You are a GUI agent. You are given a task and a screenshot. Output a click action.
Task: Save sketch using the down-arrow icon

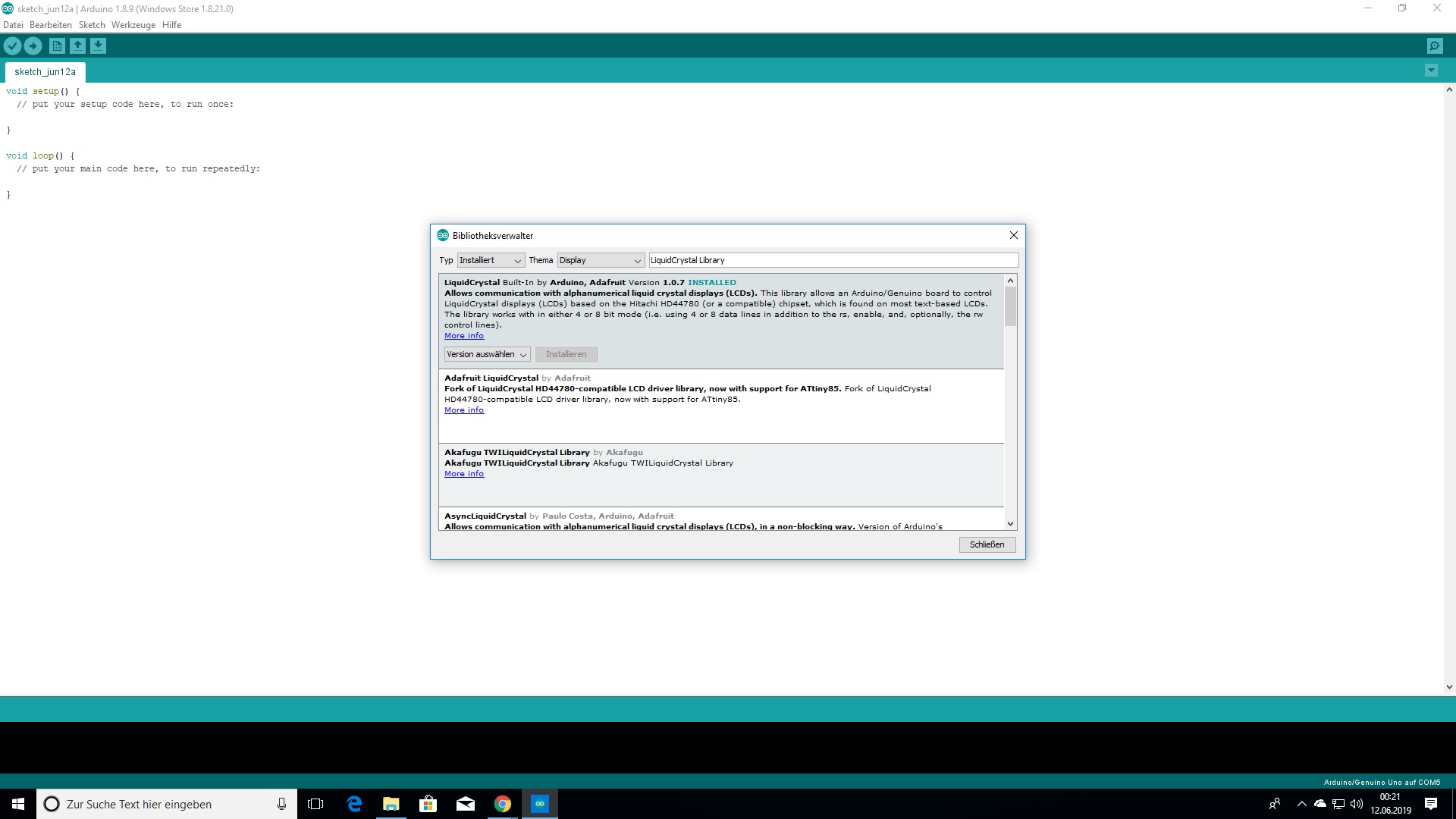[x=98, y=46]
